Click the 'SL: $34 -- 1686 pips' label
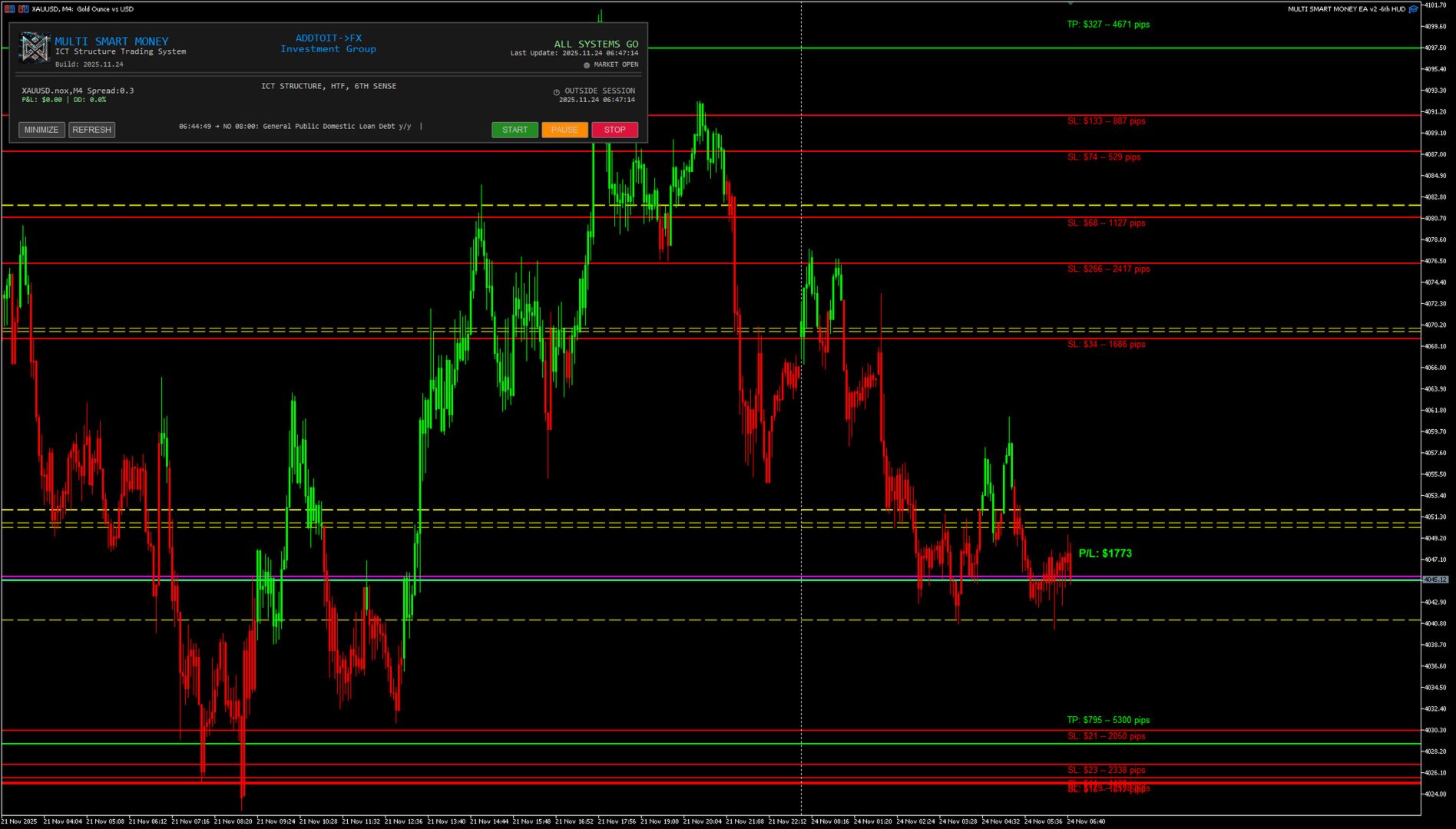Screen dimensions: 1456x829 point(1106,345)
